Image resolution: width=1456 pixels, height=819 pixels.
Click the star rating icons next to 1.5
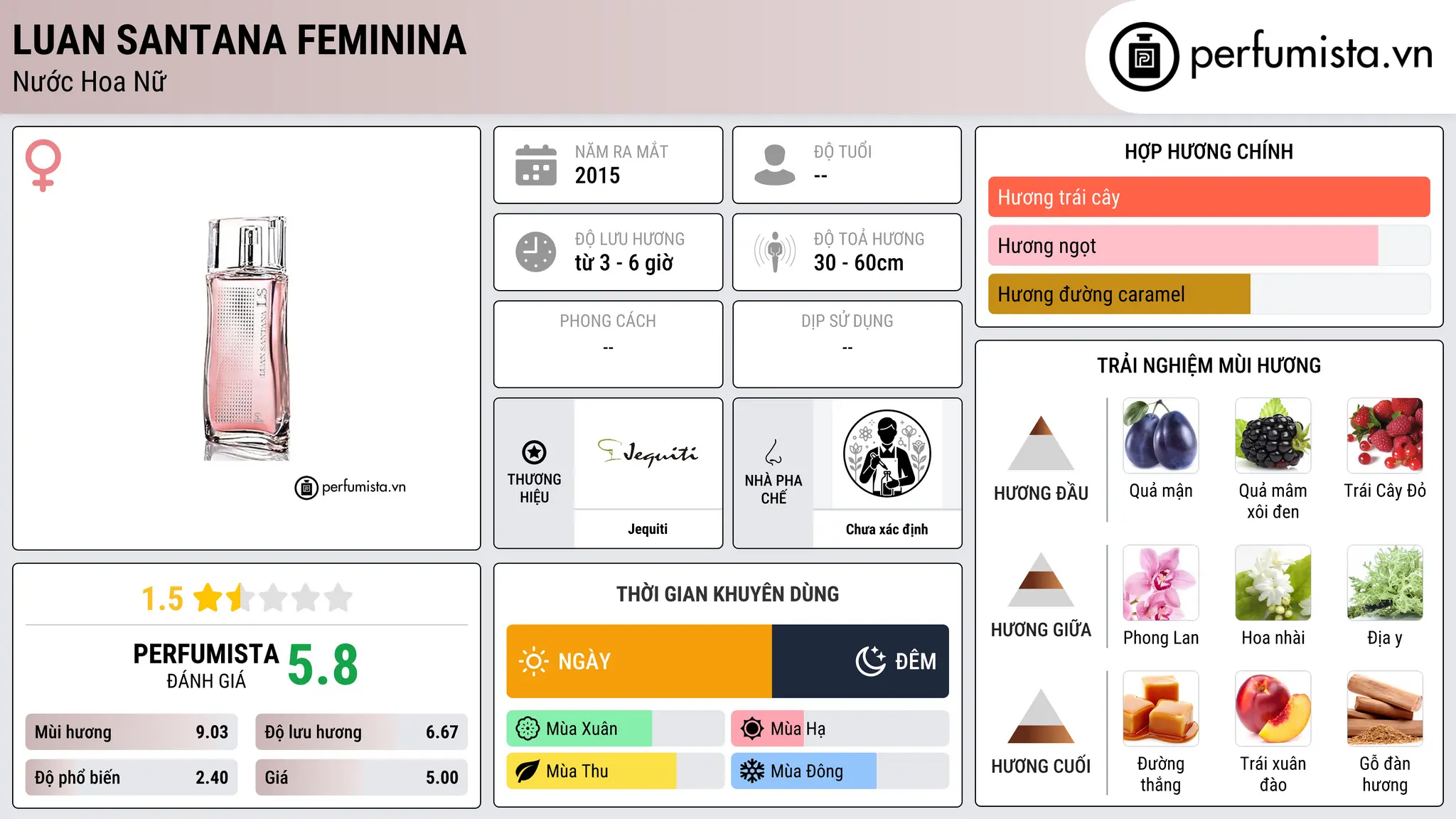click(x=273, y=598)
